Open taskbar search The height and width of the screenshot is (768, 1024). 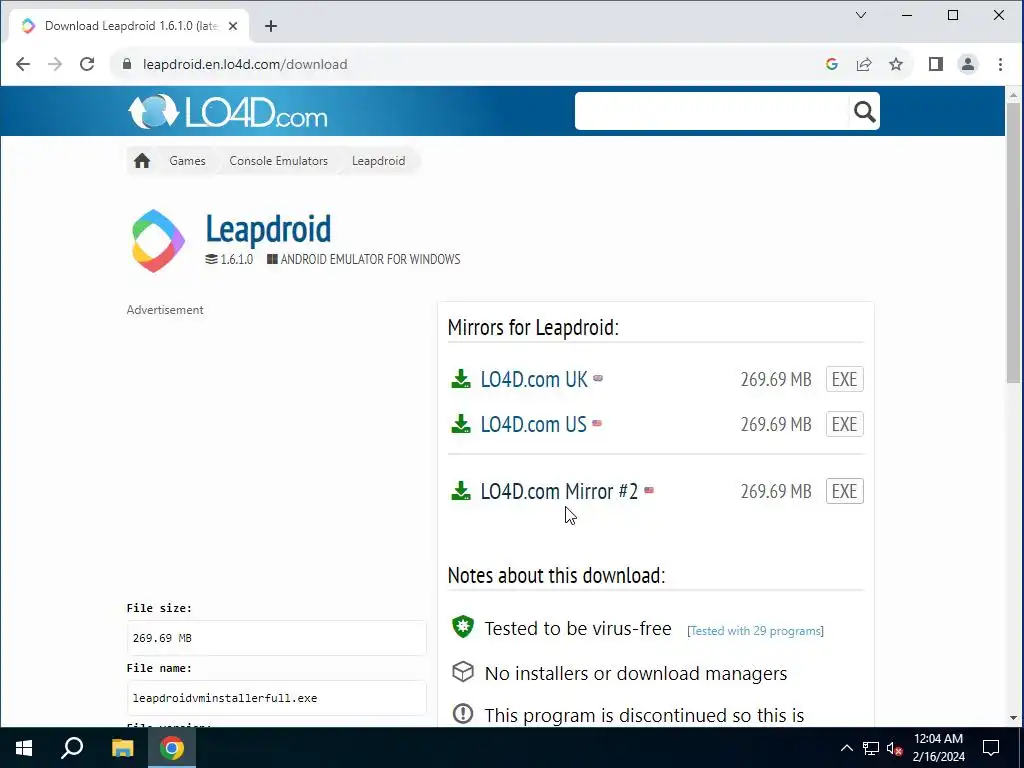(x=72, y=748)
